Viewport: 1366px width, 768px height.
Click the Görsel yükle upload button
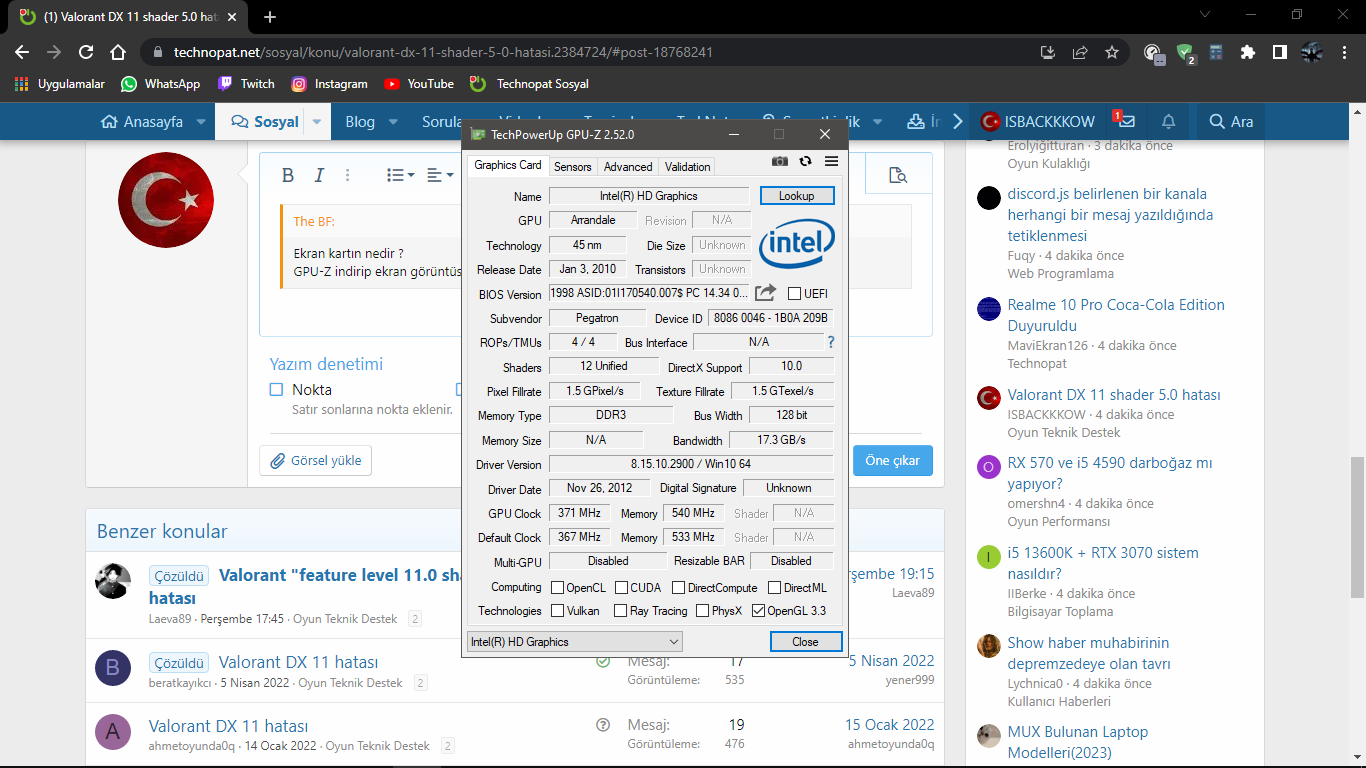tap(316, 460)
